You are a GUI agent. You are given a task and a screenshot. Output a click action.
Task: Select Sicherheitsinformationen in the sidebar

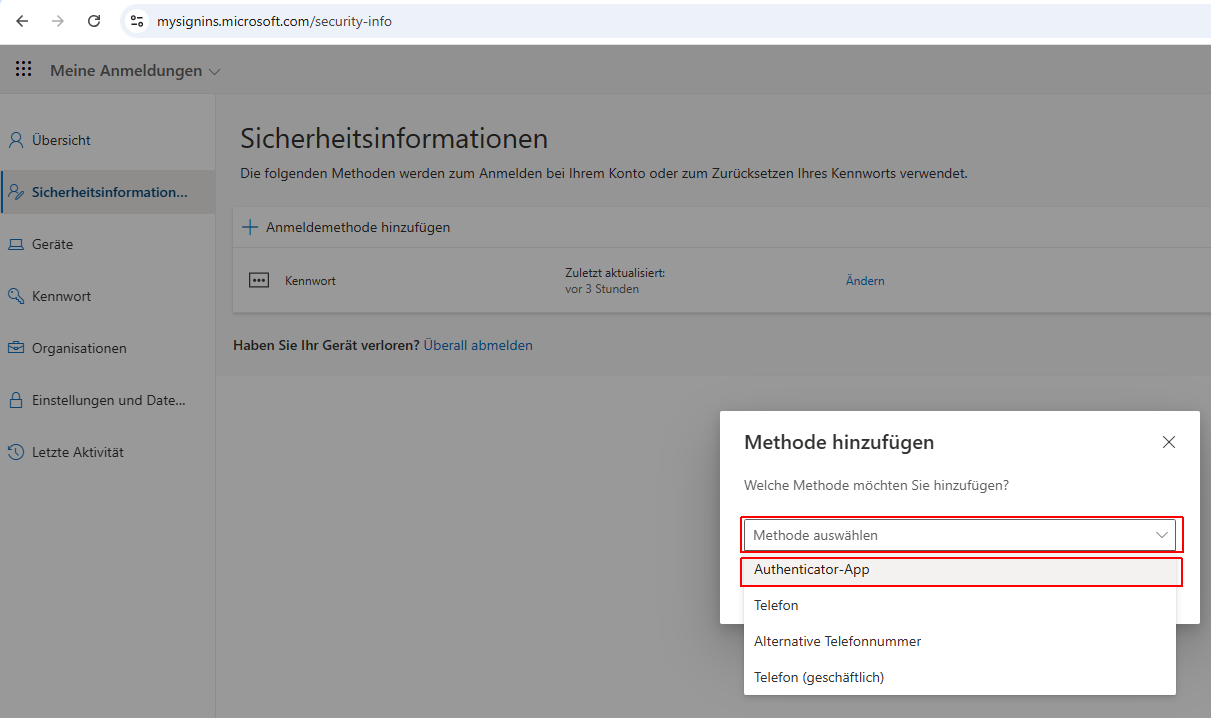point(108,192)
